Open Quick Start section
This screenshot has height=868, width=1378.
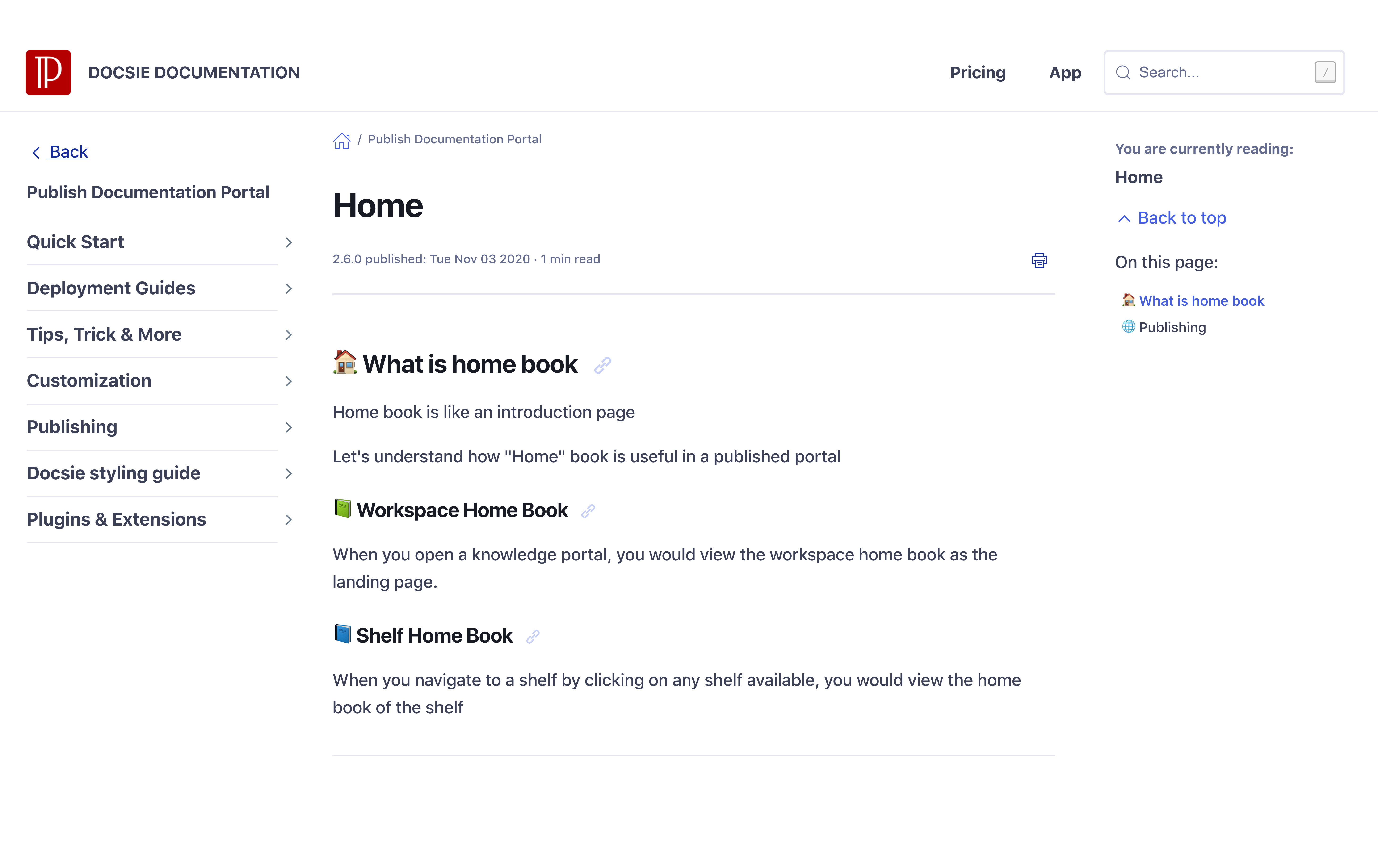[x=76, y=242]
